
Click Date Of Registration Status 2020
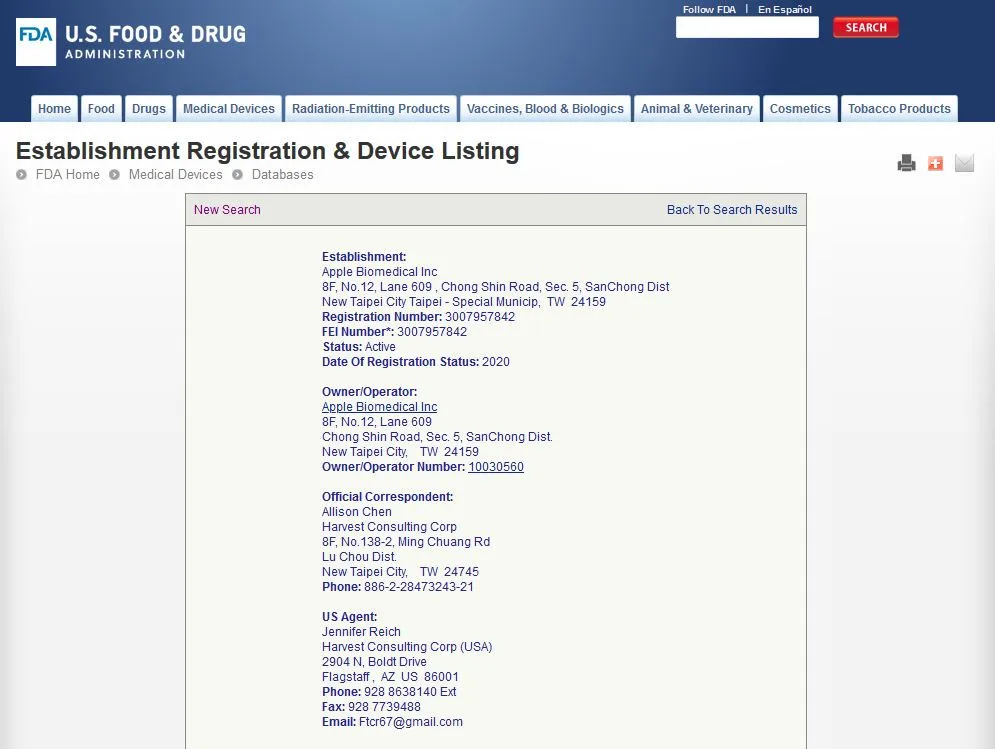coord(416,362)
